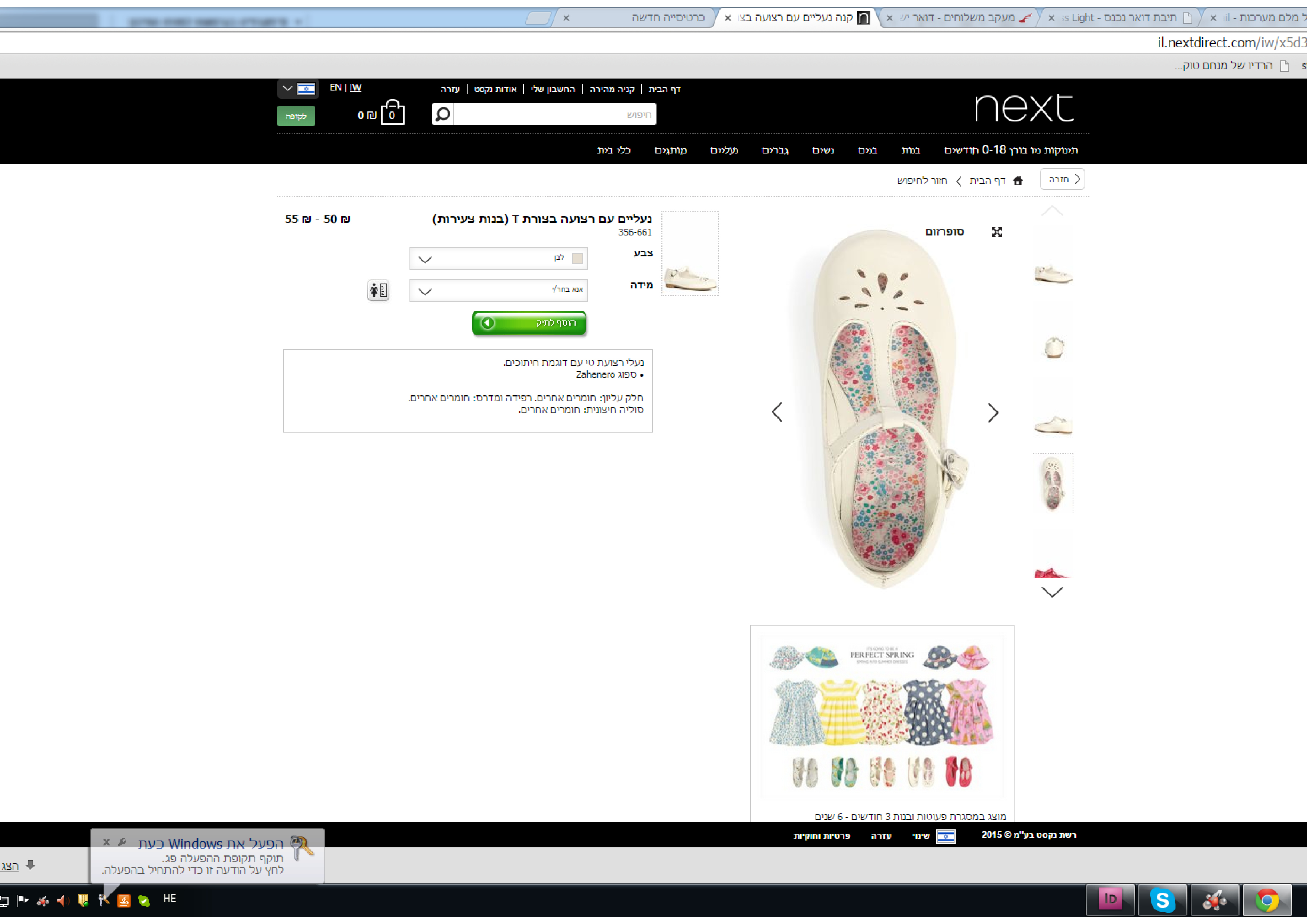The height and width of the screenshot is (924, 1307).
Task: Open the shopping bag icon
Action: (x=392, y=113)
